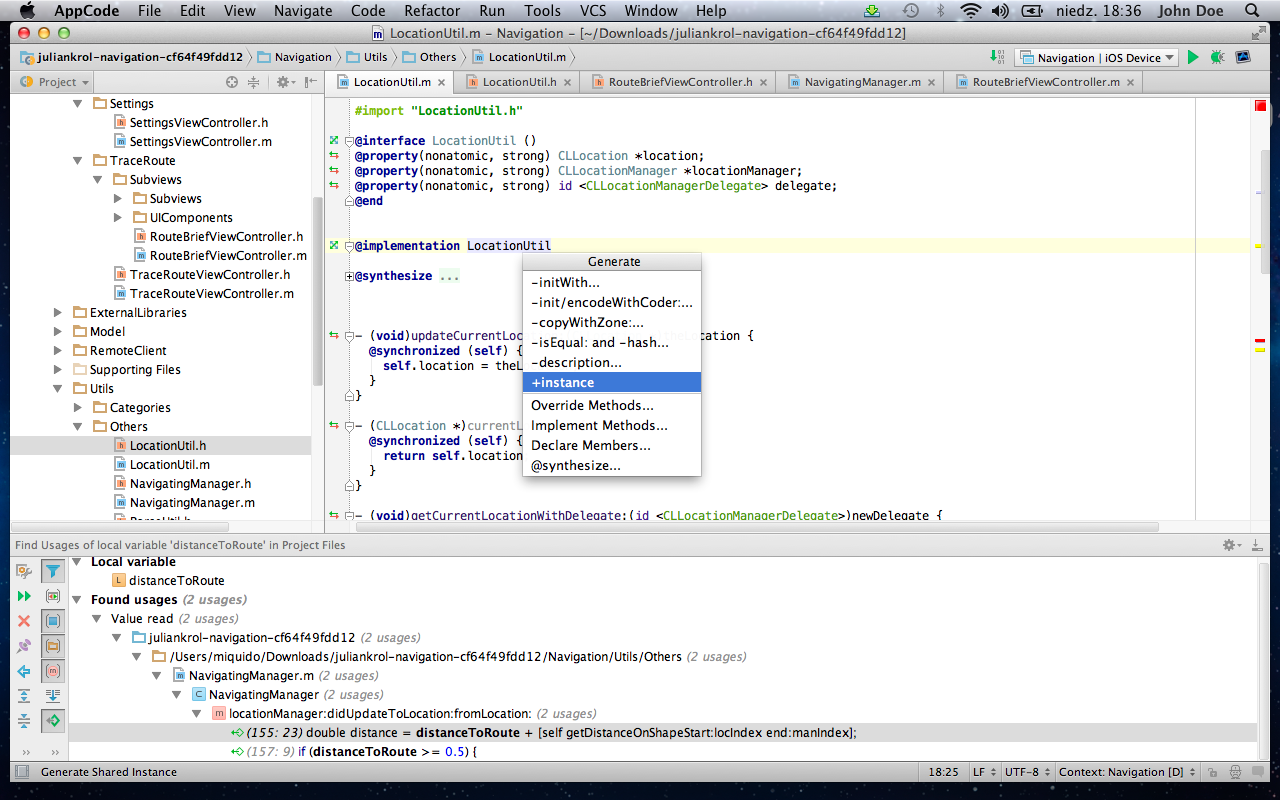Open the profiler icon next to debug
Image resolution: width=1280 pixels, height=800 pixels.
point(1242,57)
